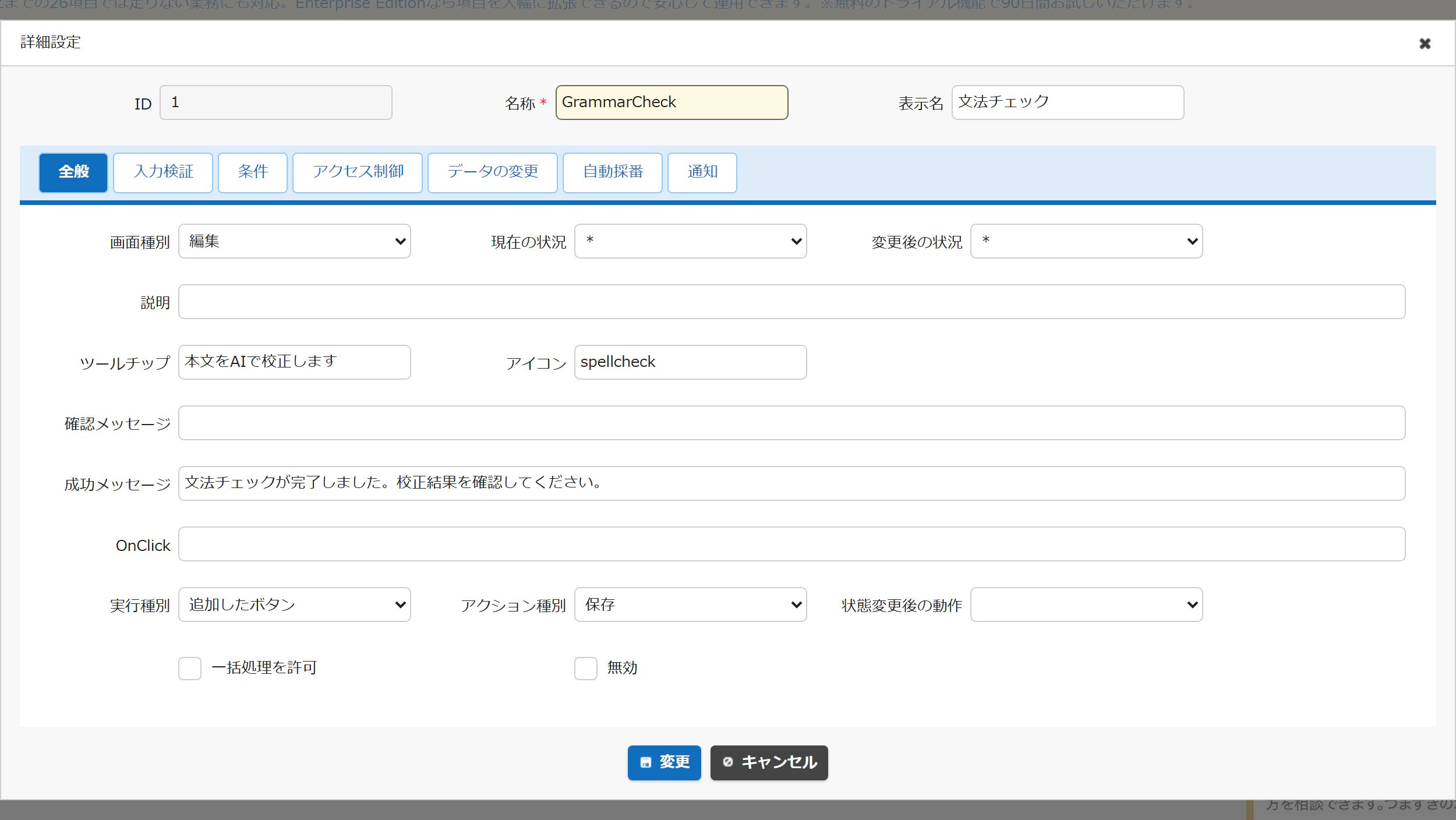Click the ID field showing 1
1456x820 pixels.
coord(276,102)
